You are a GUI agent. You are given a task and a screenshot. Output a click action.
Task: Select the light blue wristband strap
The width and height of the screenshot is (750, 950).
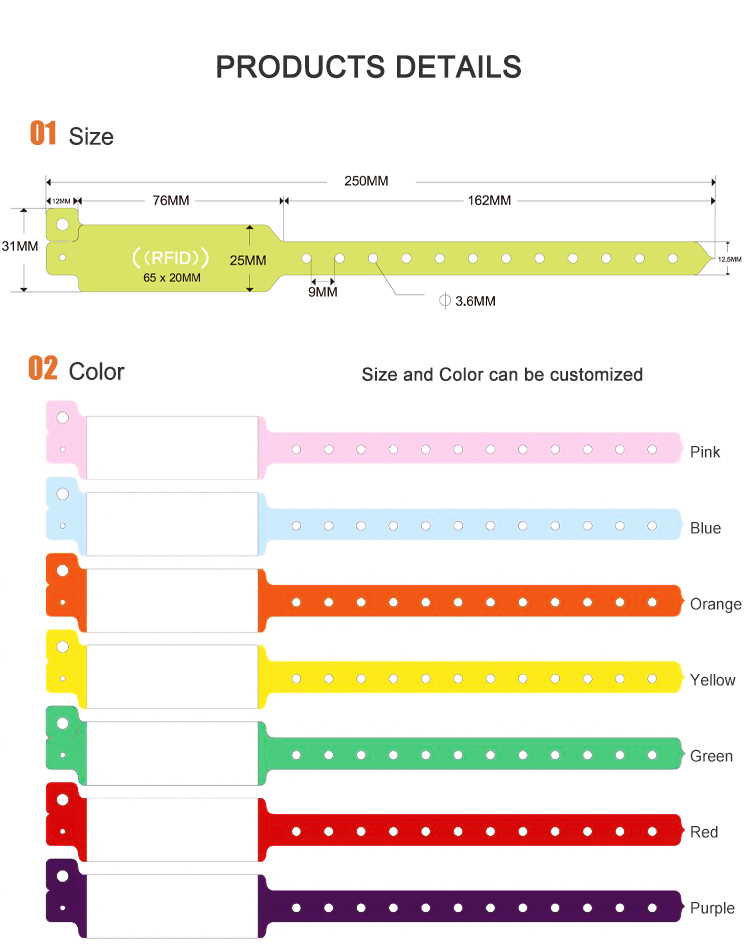(x=470, y=525)
